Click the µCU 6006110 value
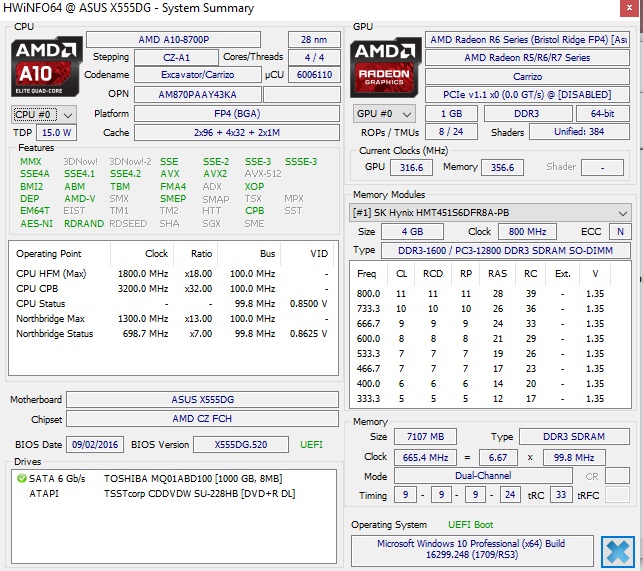 314,75
